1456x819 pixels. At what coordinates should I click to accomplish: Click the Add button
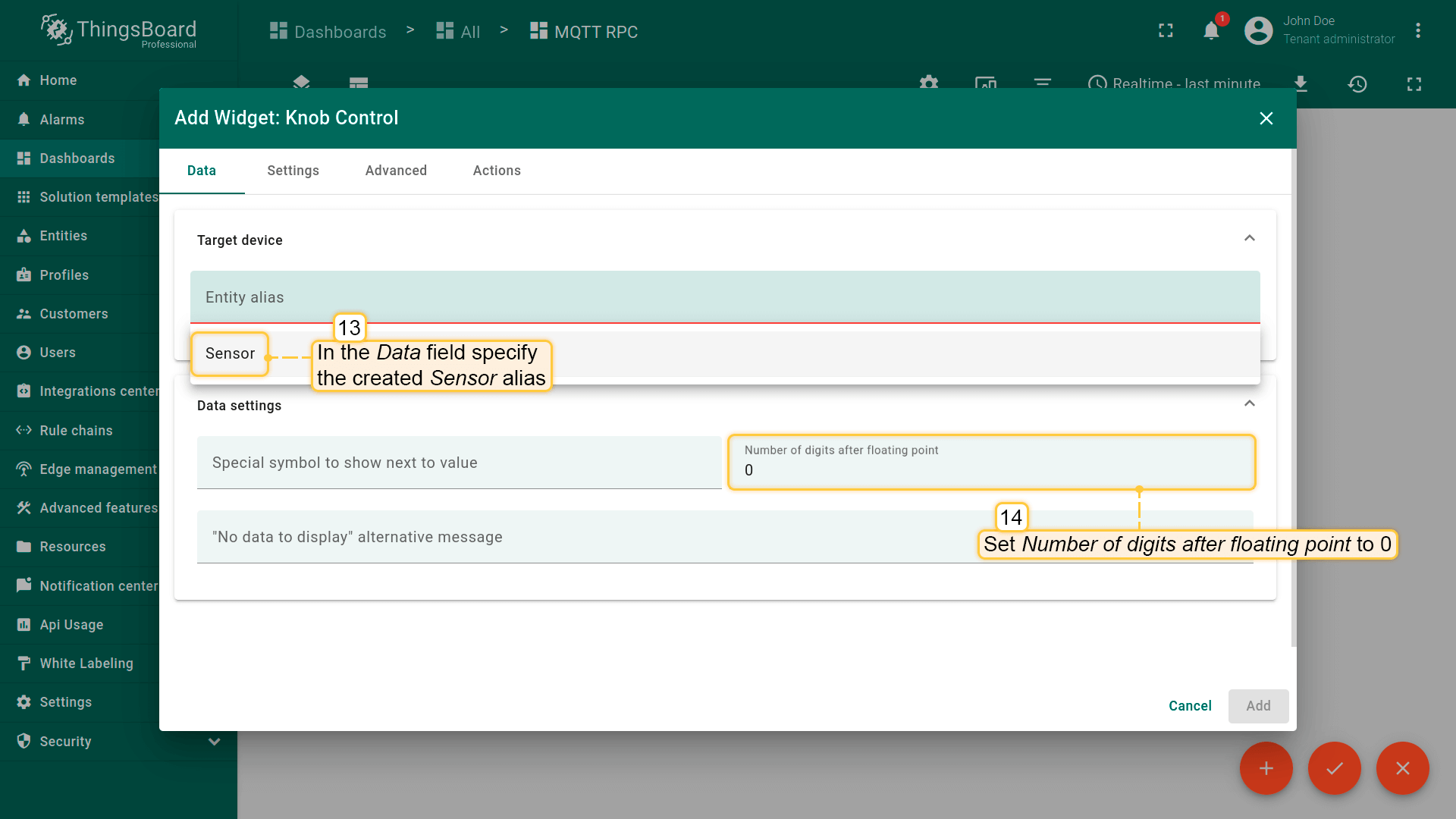coord(1258,706)
